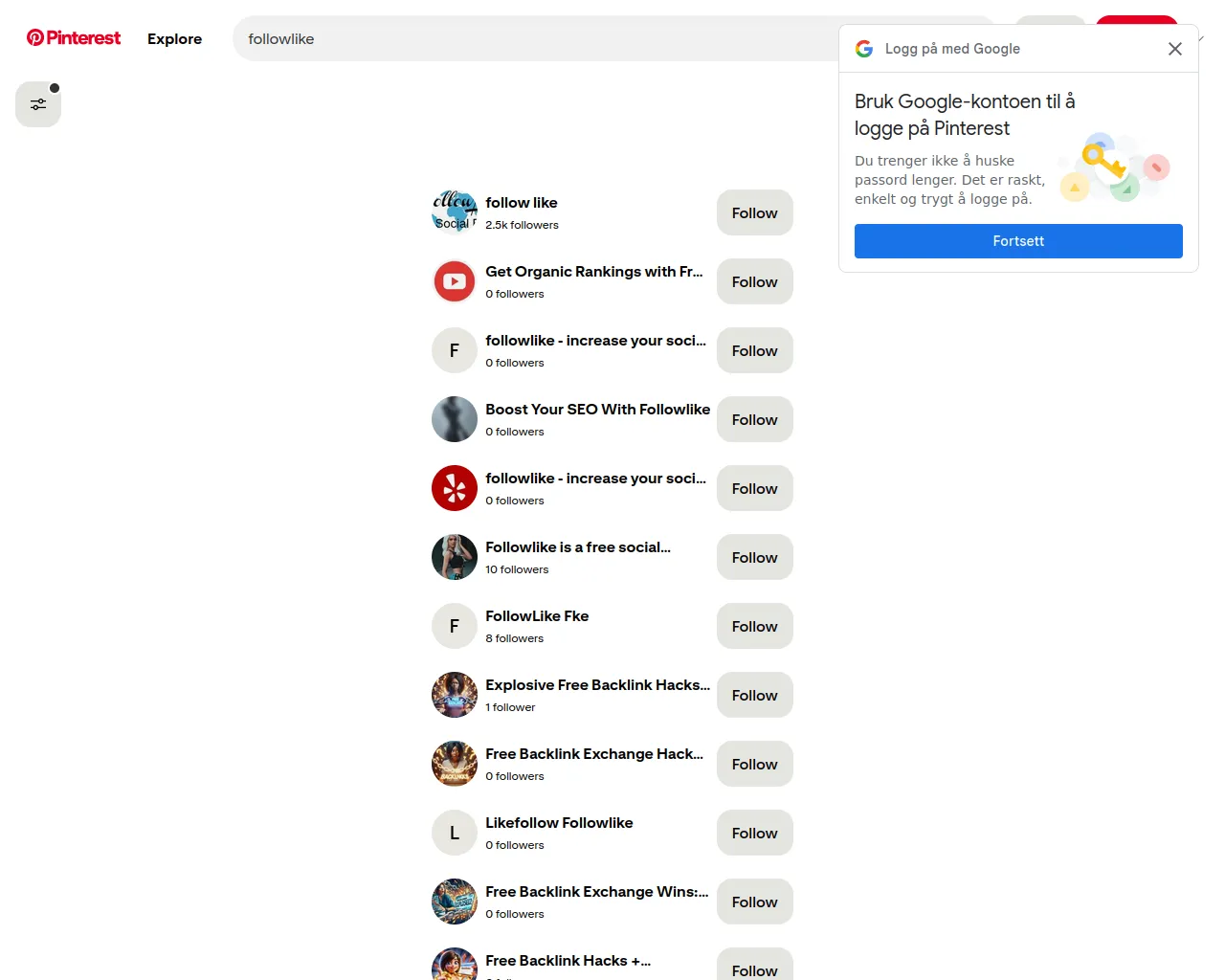Follow the 'follow like' profile with 2.5k followers

pyautogui.click(x=755, y=212)
